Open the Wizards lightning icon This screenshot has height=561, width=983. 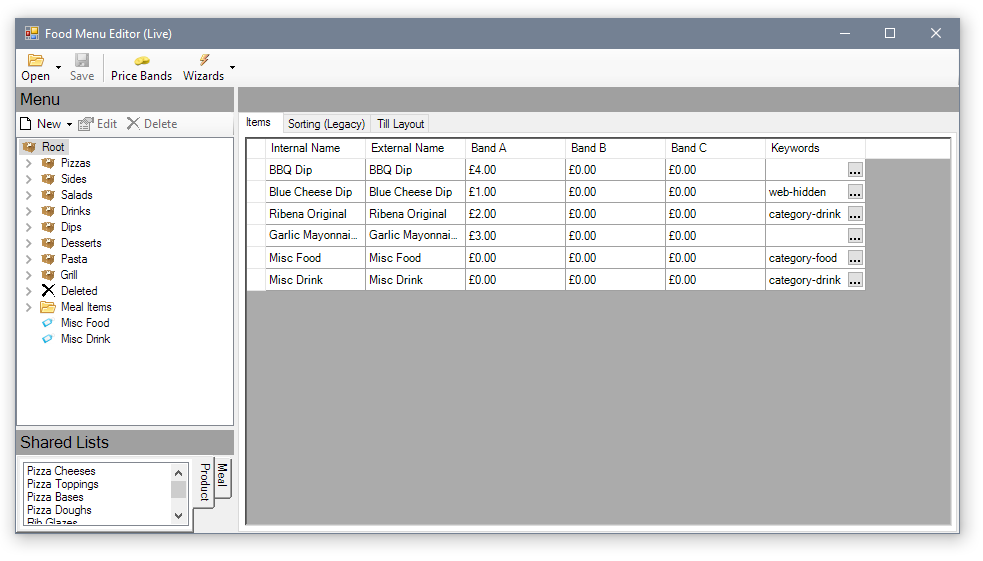(x=204, y=61)
